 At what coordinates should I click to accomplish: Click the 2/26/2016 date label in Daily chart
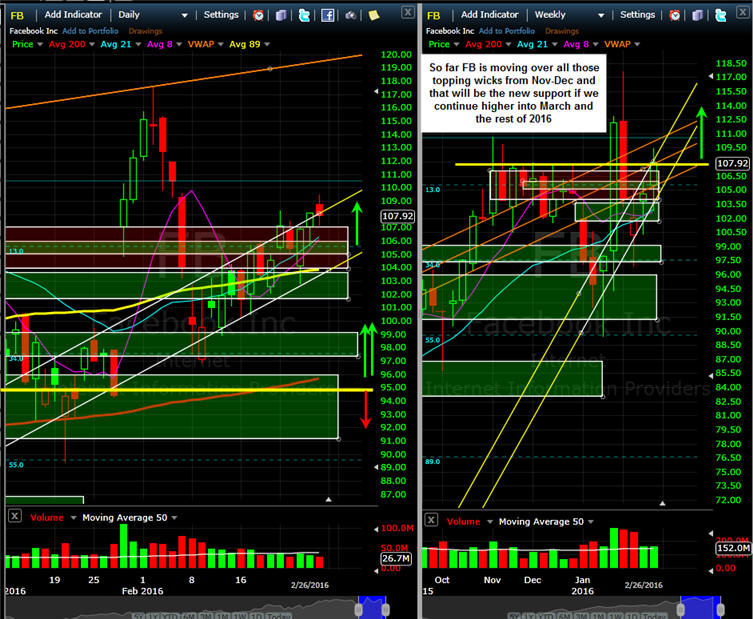point(310,585)
